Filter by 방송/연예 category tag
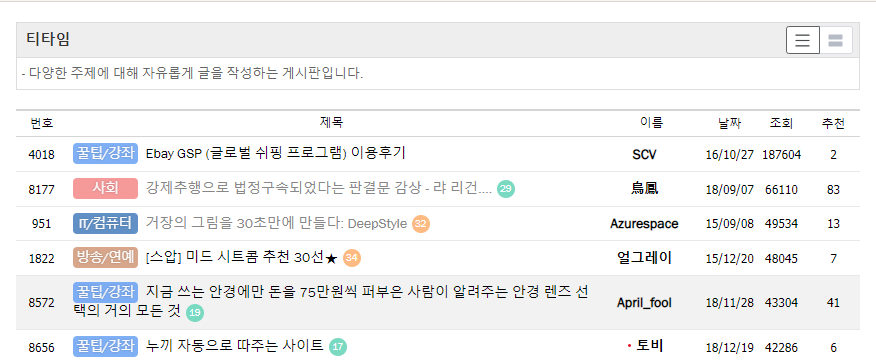 (x=106, y=257)
